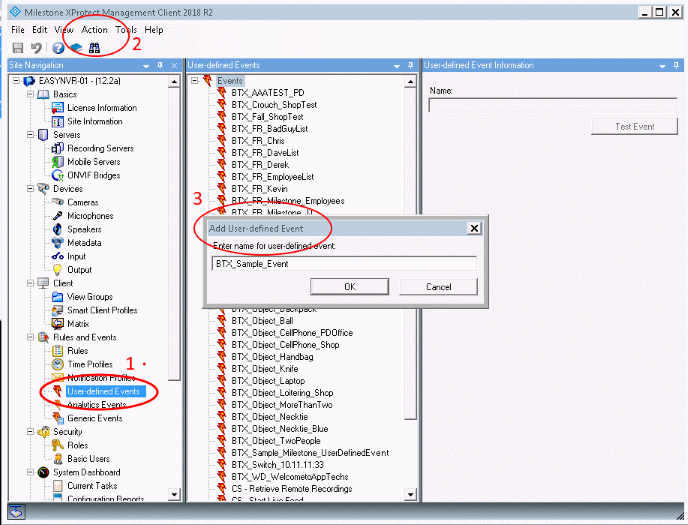Open the View menu
The image size is (688, 525).
coord(64,30)
